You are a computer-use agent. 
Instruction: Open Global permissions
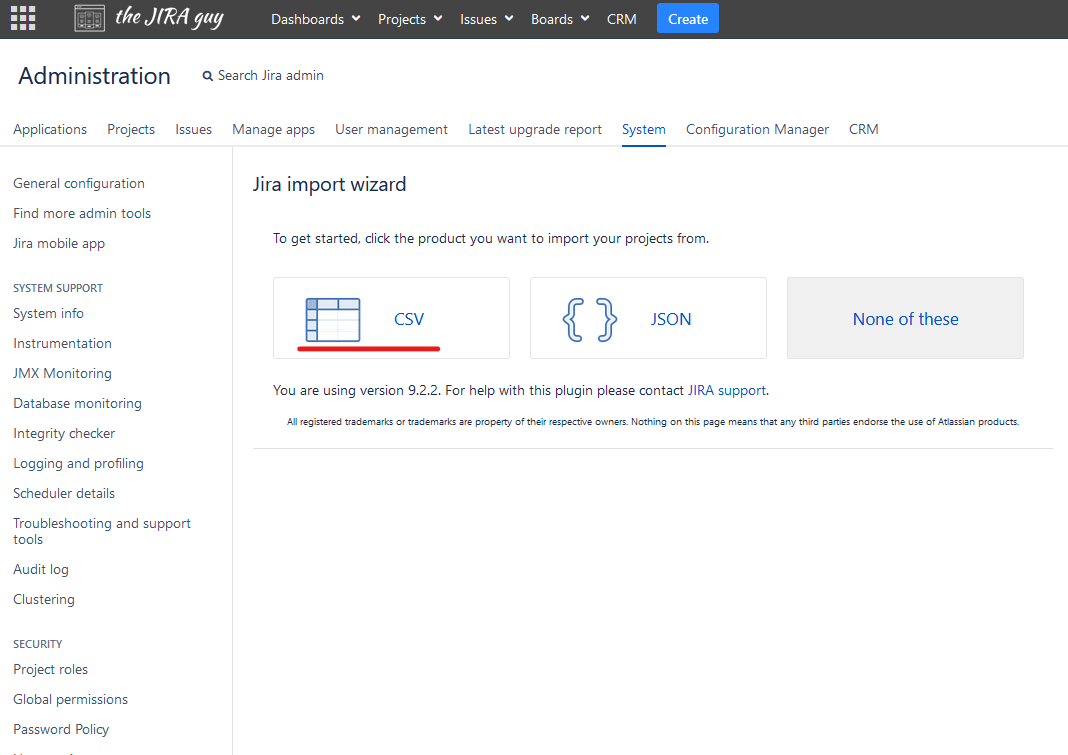point(70,700)
